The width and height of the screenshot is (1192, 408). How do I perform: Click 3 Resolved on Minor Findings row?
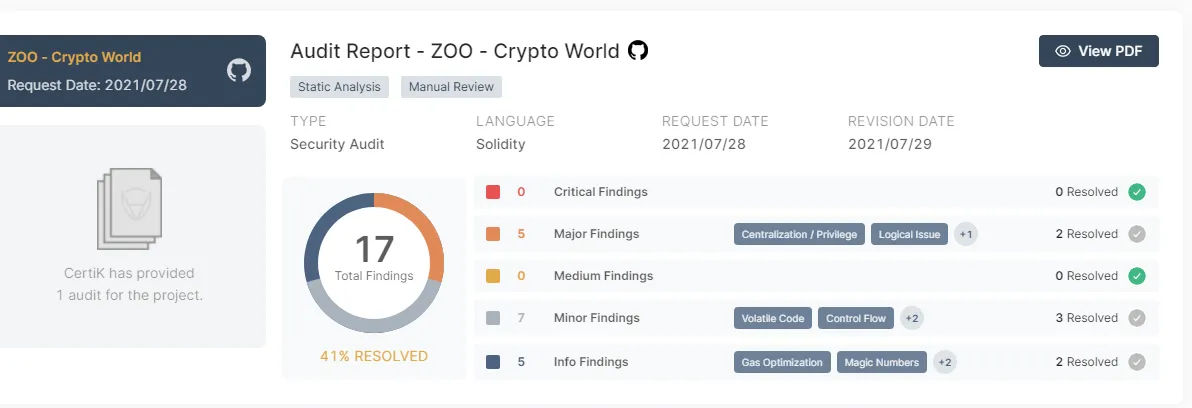click(1086, 318)
